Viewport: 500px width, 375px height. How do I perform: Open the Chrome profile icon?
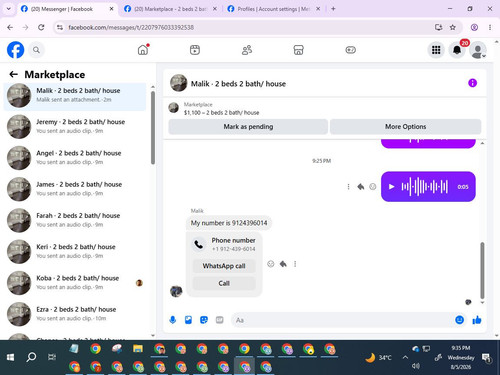[x=474, y=27]
